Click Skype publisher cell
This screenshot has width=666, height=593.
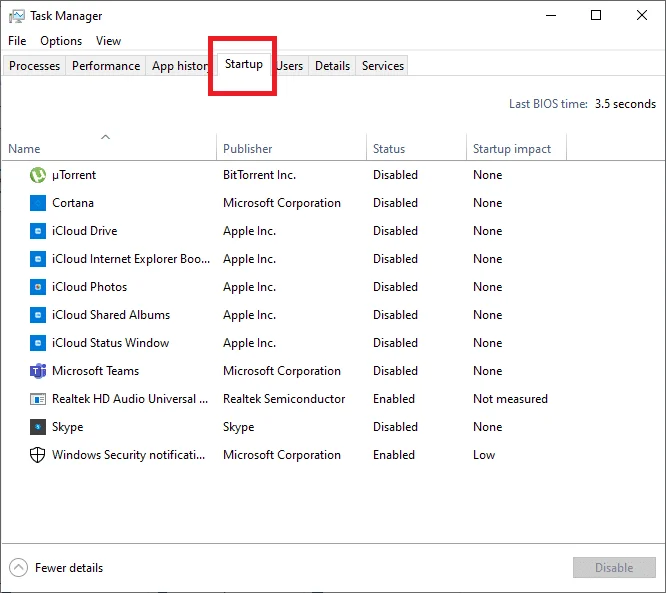(x=239, y=427)
